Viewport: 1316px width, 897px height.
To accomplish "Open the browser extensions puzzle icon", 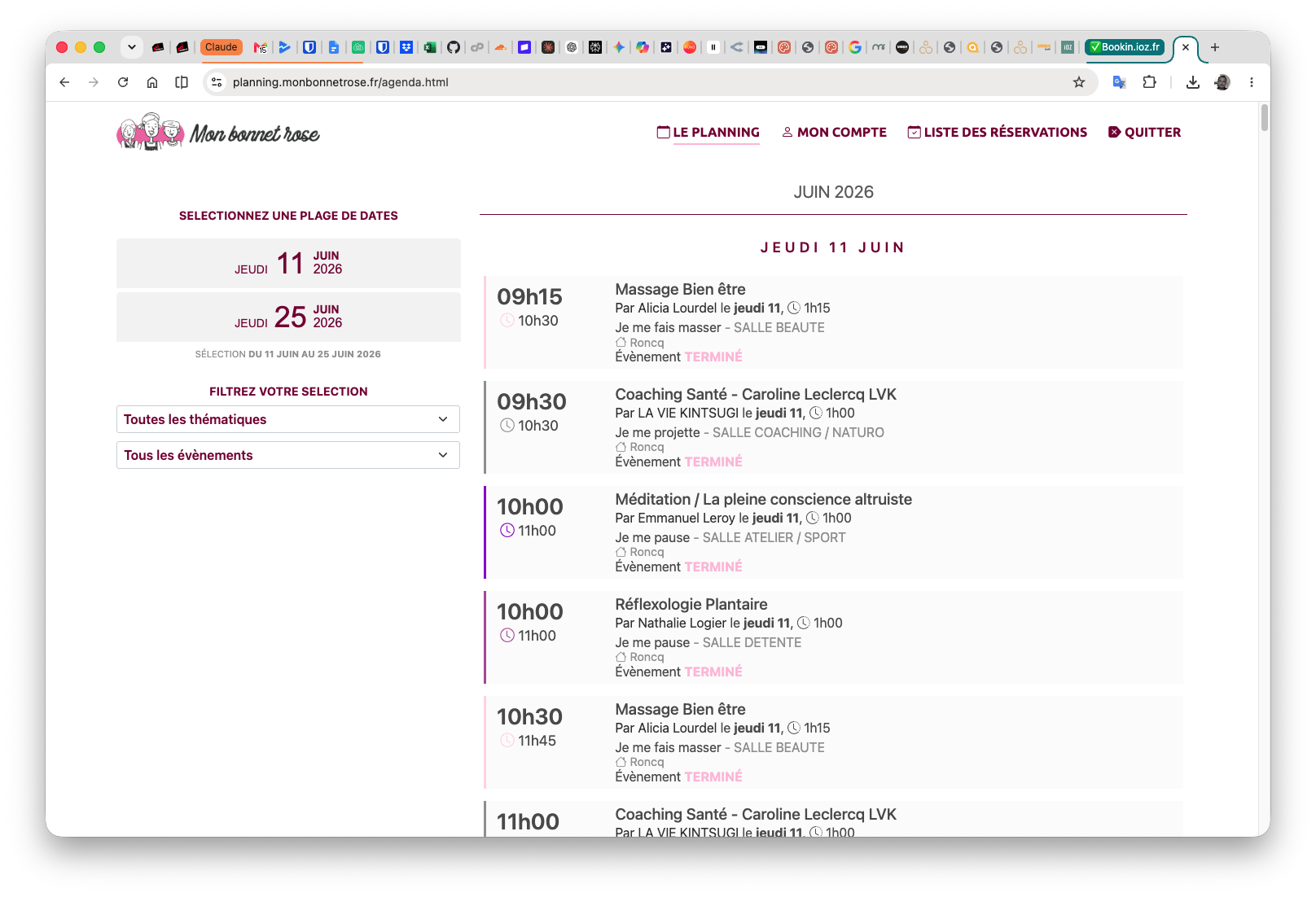I will [x=1149, y=82].
